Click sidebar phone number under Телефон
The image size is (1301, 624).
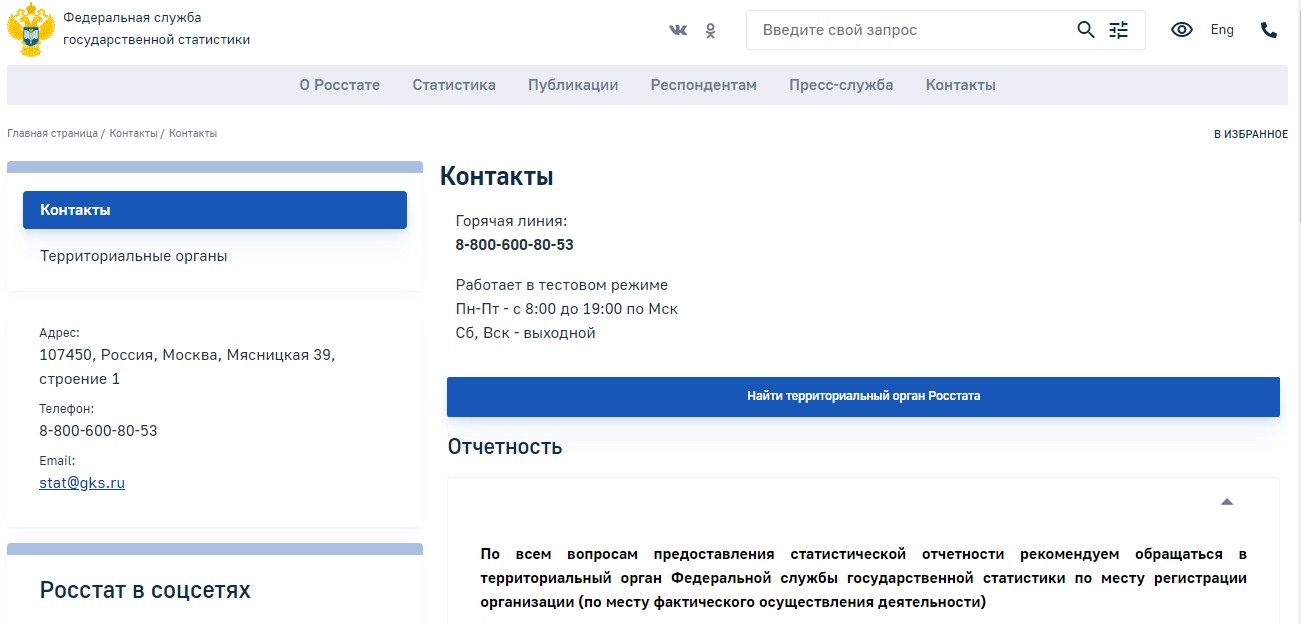[x=98, y=431]
